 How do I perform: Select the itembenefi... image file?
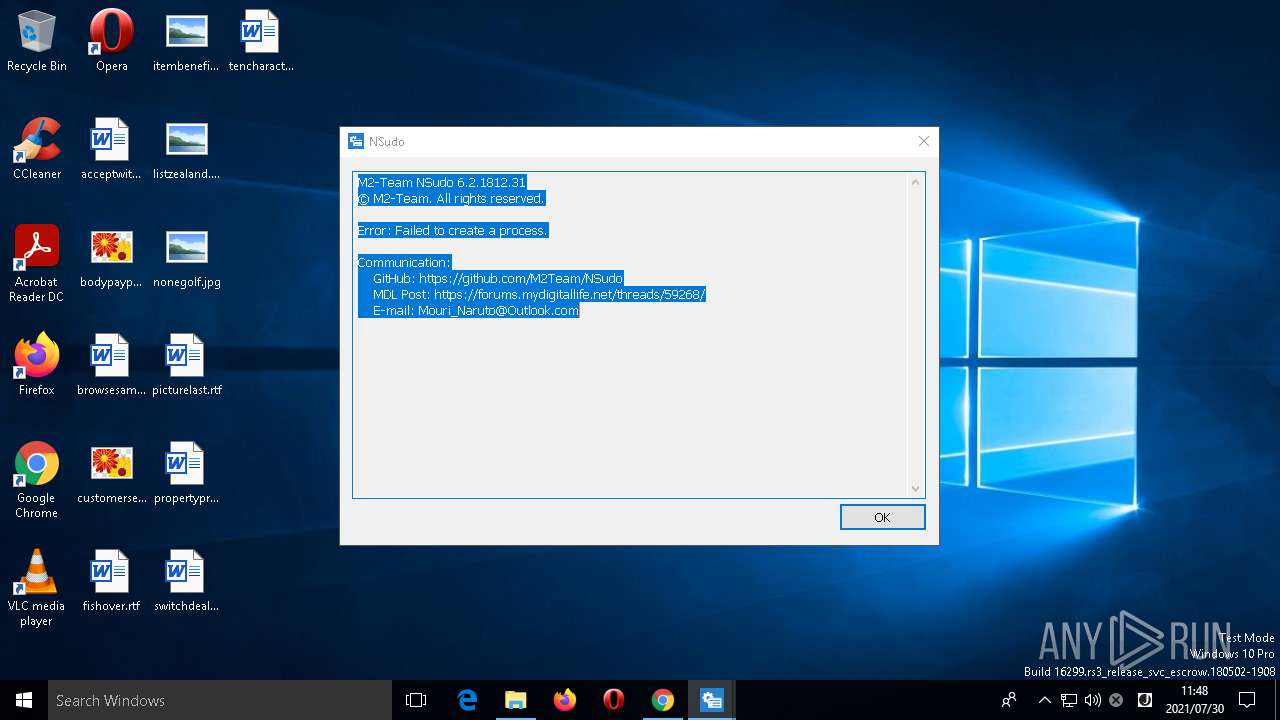[186, 42]
